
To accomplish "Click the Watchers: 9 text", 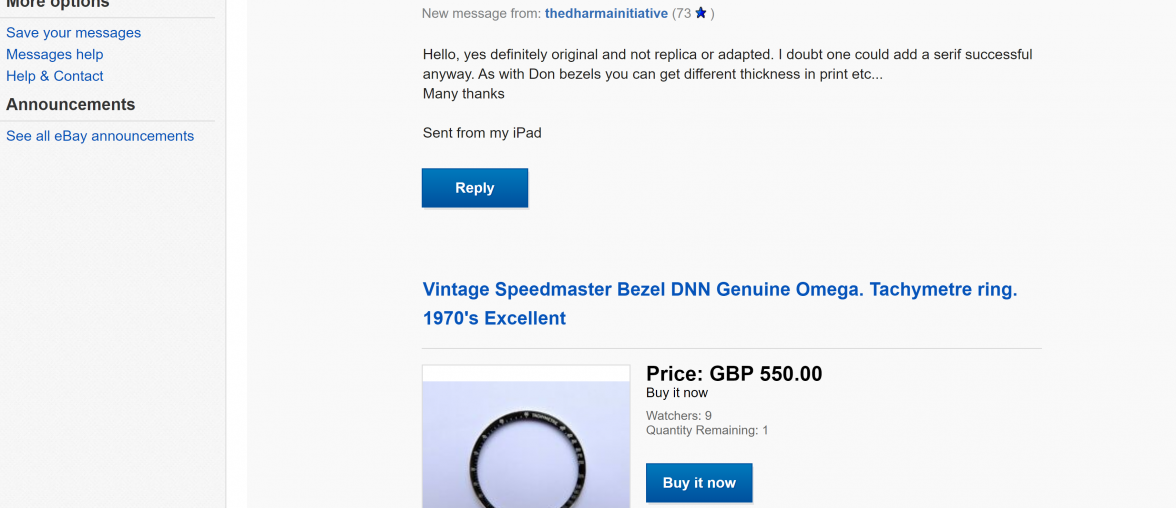I will click(x=679, y=415).
